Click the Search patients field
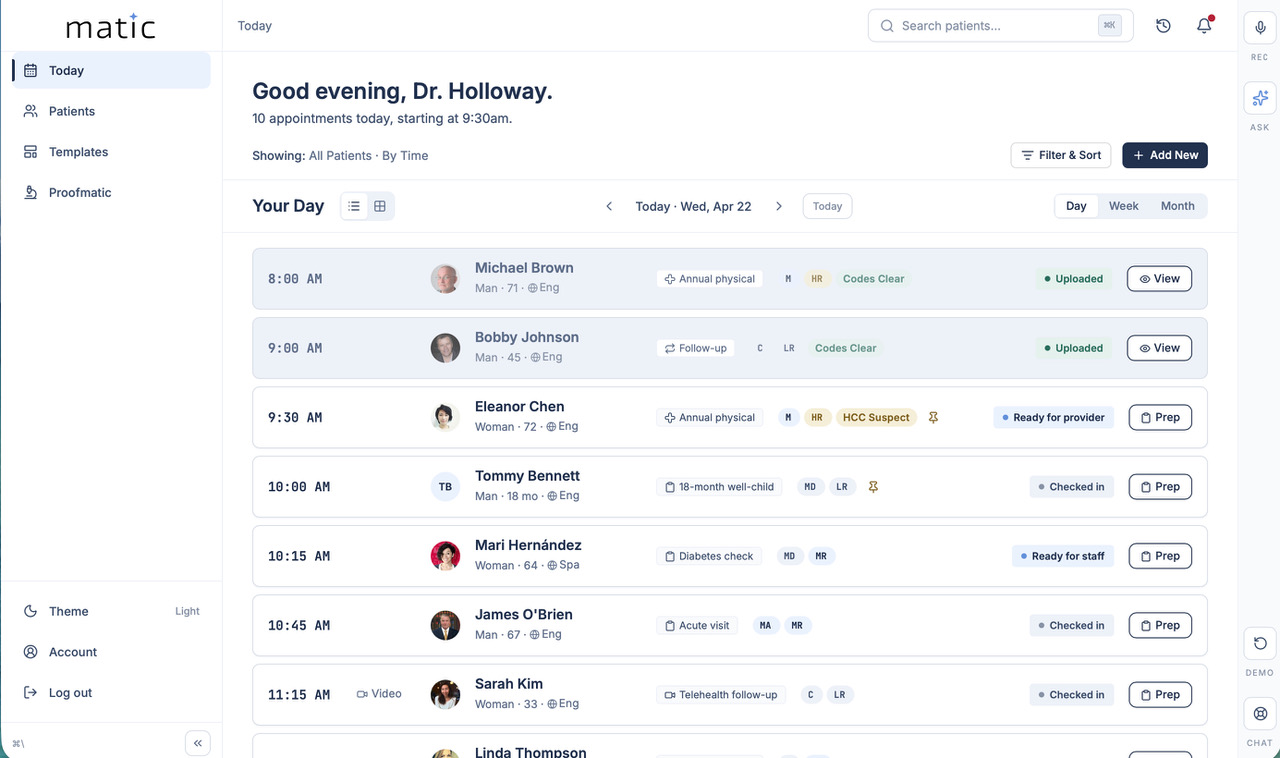Screen dimensions: 1280x758 1000,26
